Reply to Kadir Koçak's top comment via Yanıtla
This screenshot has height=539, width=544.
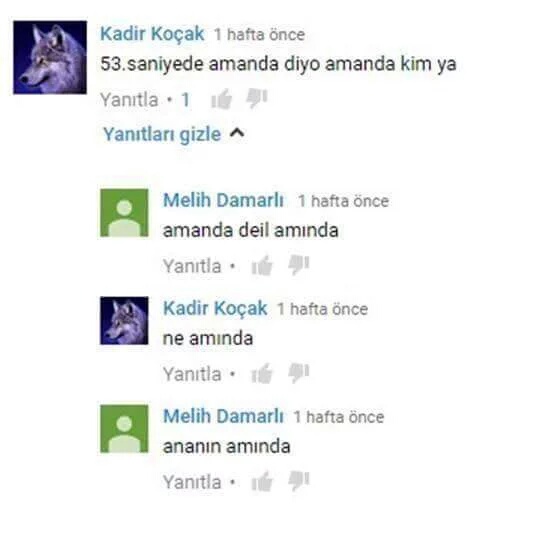coord(129,100)
